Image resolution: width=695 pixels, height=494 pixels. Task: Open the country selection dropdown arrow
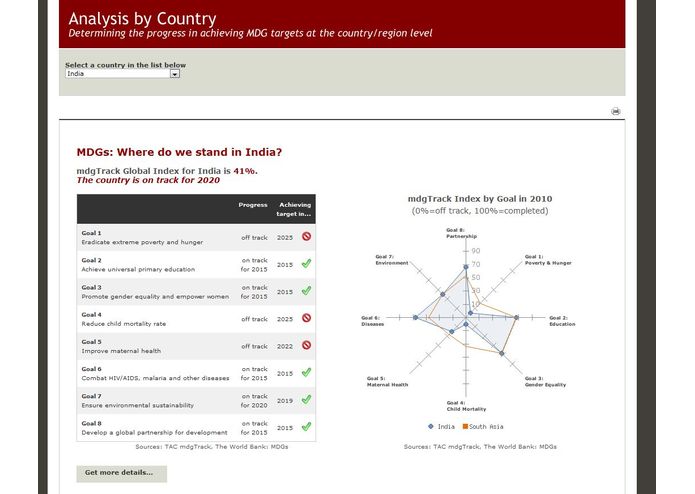[175, 74]
